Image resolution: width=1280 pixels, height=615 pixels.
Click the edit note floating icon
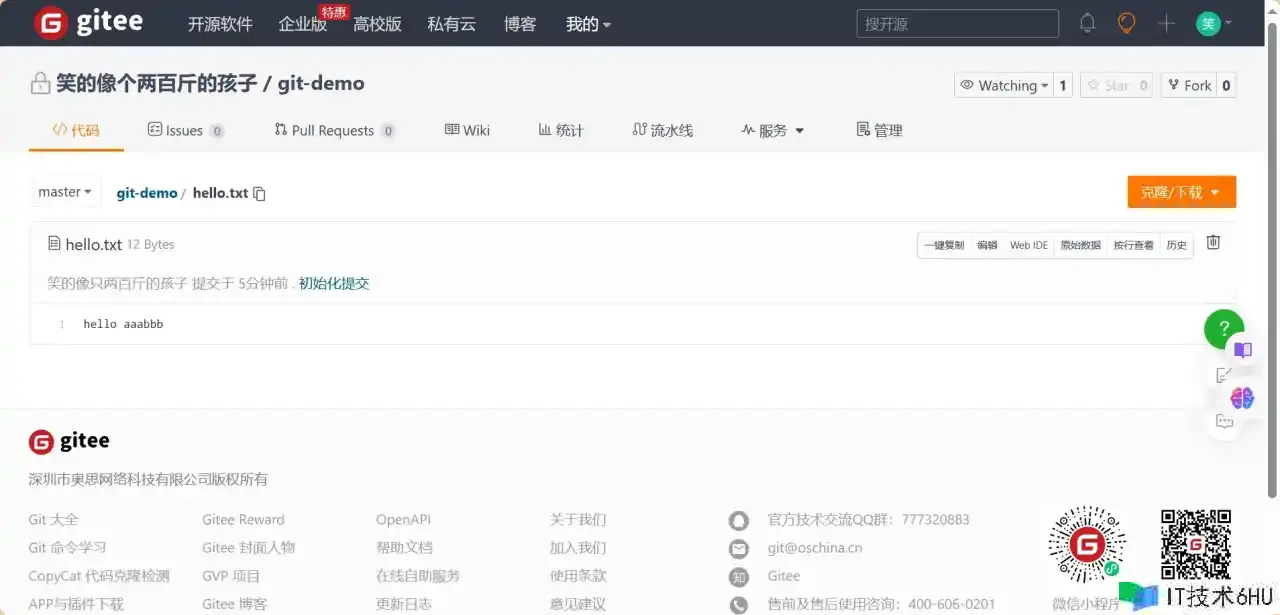click(1223, 375)
